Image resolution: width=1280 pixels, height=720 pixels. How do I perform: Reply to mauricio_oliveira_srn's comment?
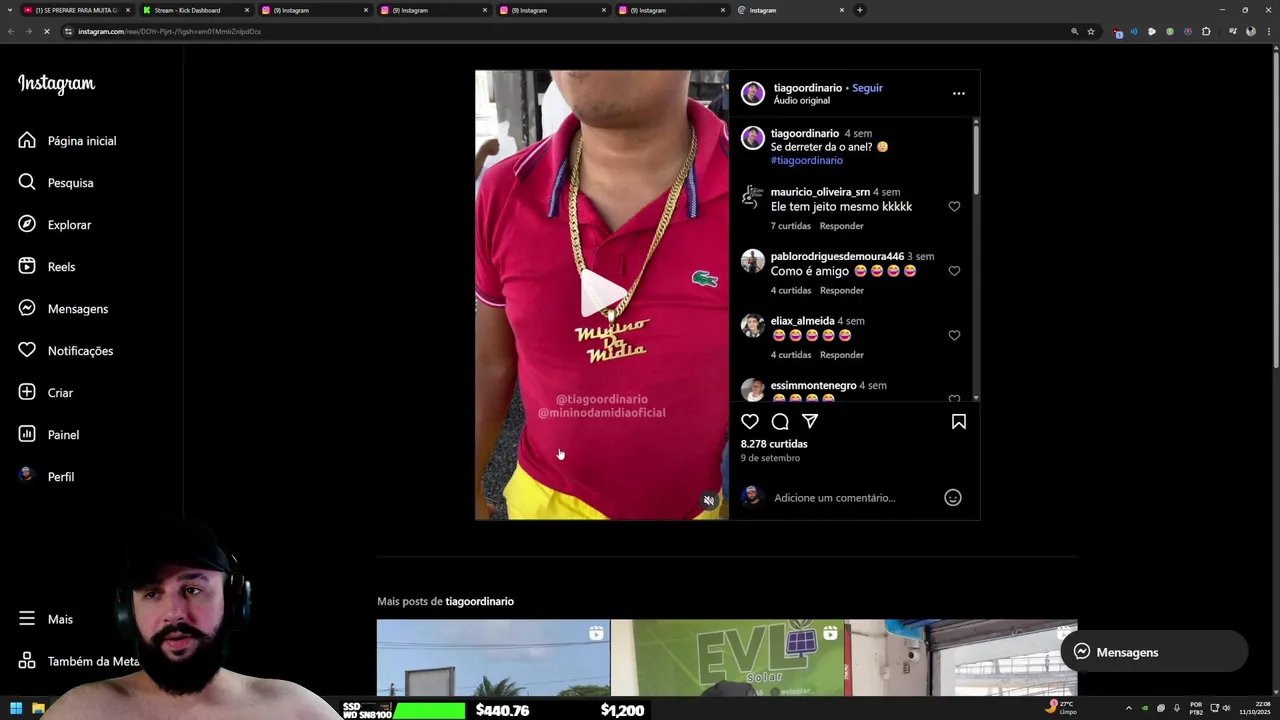coord(842,226)
